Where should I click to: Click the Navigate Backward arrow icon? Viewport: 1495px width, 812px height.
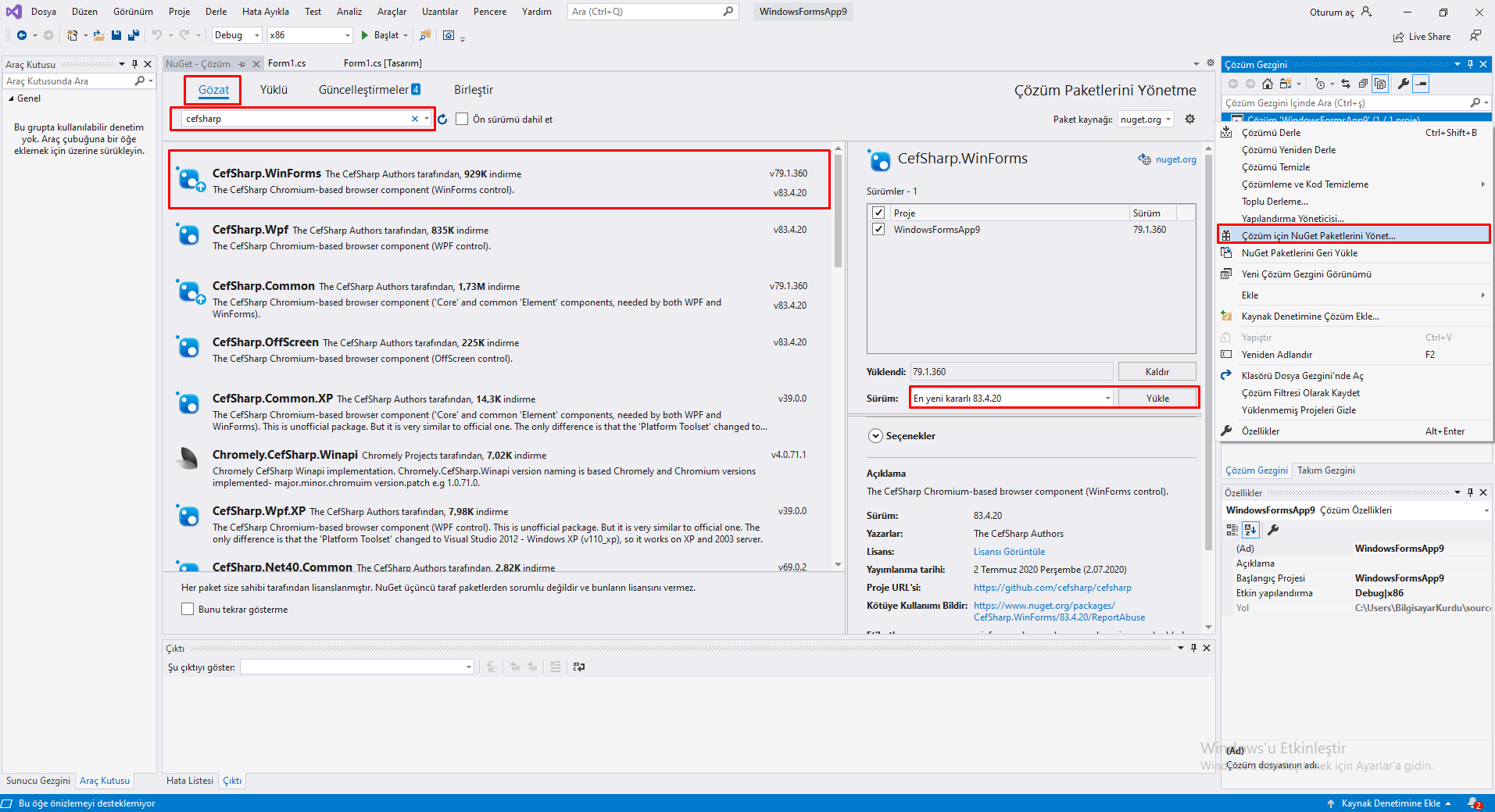22,35
